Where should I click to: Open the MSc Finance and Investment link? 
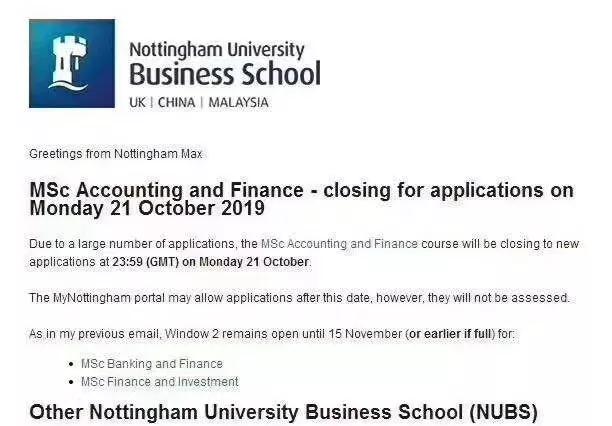tap(160, 382)
